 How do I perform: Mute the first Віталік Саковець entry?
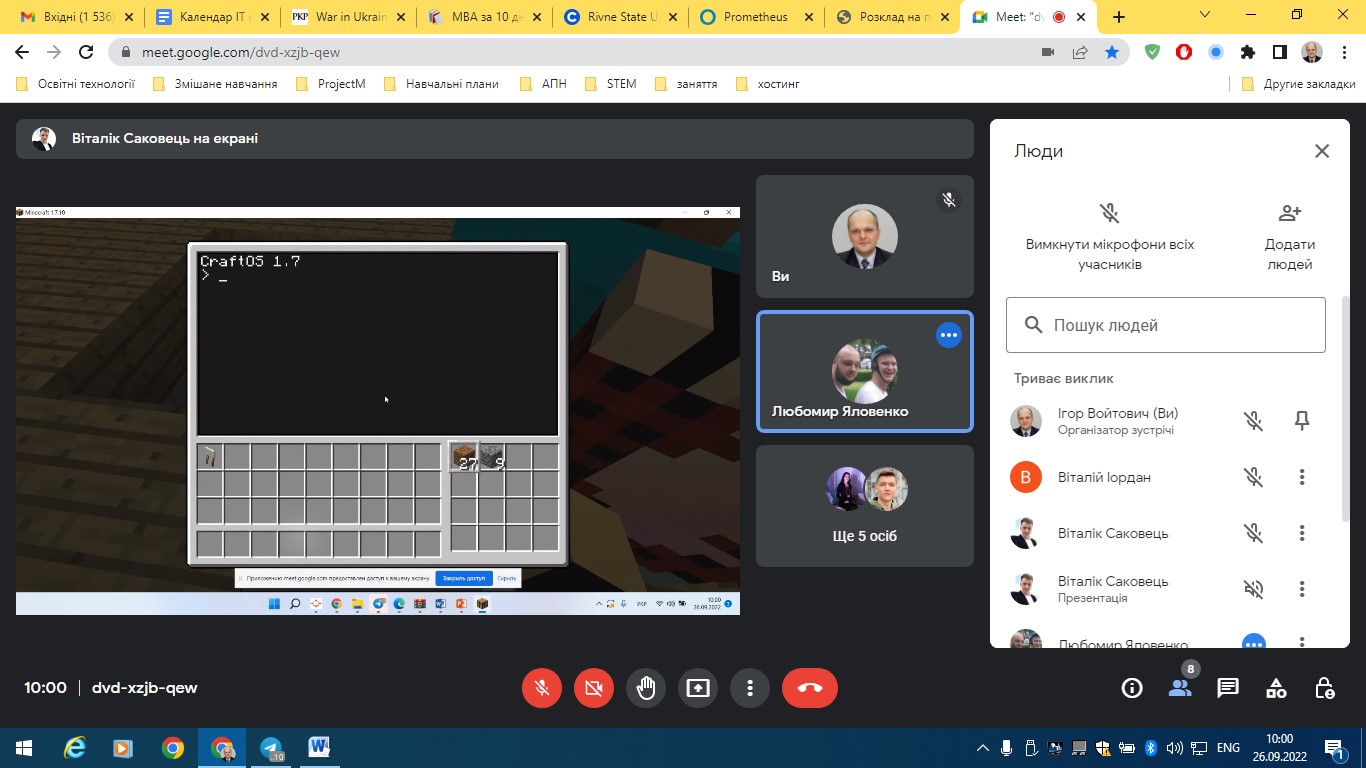(1254, 533)
